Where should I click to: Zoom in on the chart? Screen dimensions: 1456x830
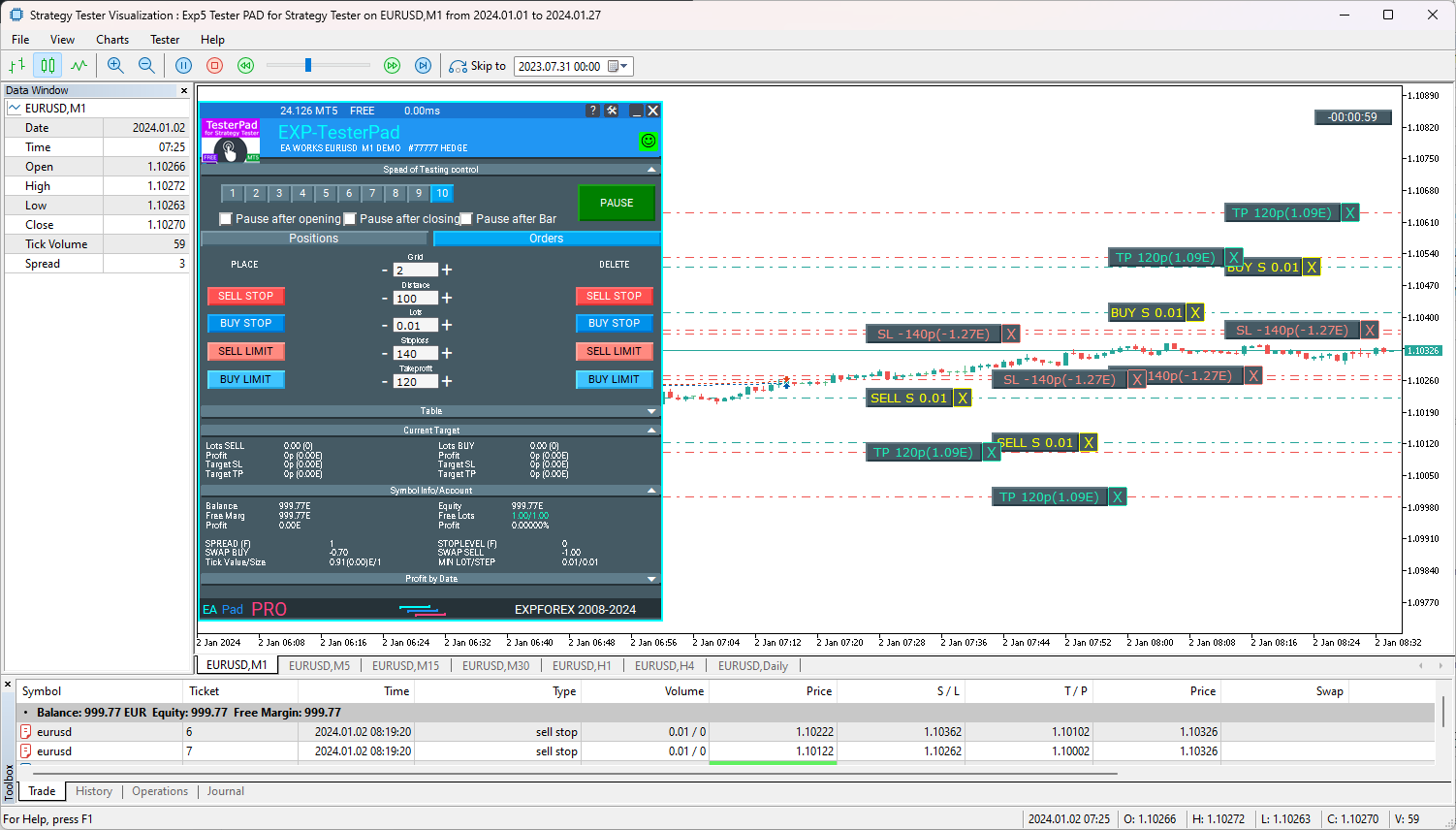click(115, 65)
